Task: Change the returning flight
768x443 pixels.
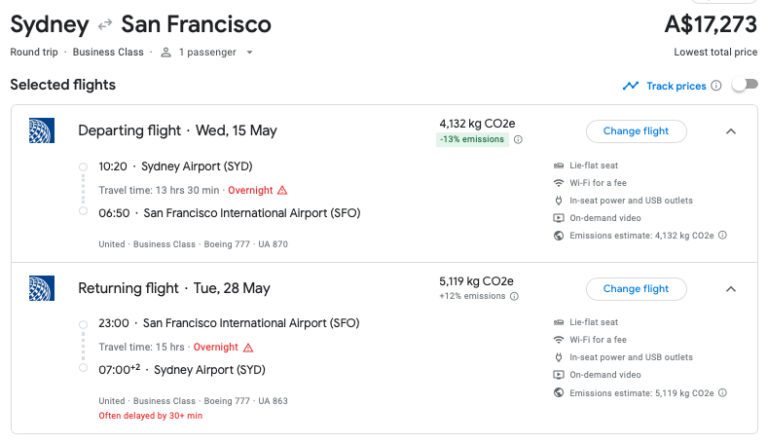Action: point(636,289)
